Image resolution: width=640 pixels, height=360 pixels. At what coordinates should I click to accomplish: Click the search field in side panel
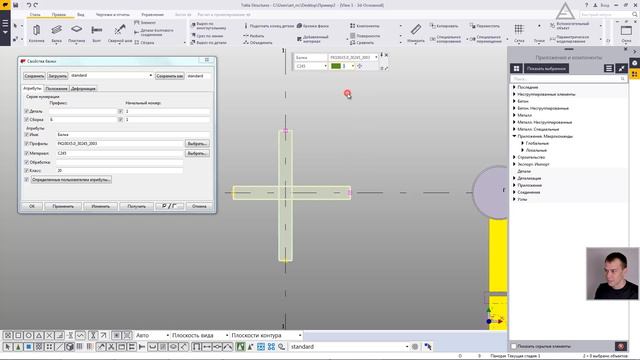tap(568, 78)
